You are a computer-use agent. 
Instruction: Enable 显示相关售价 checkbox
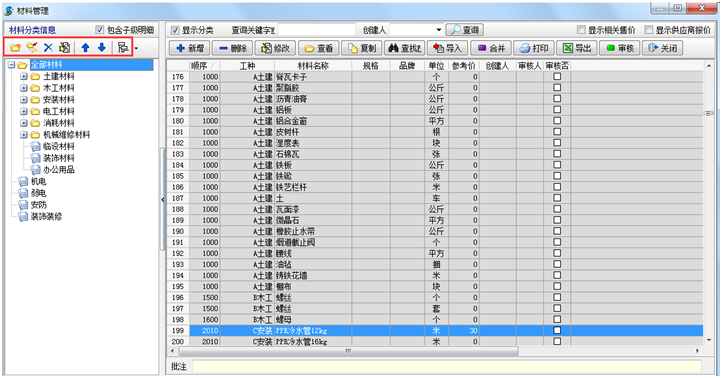582,30
